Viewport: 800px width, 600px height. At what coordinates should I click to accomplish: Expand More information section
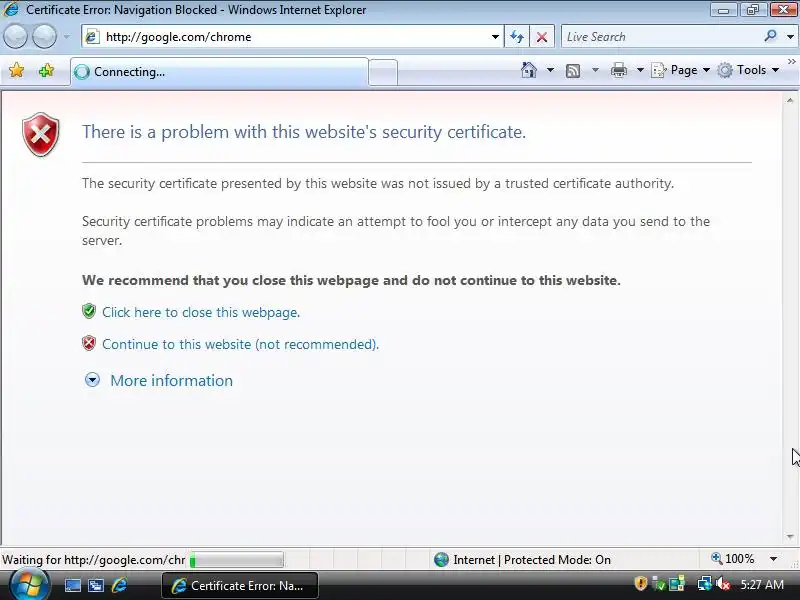pos(92,380)
